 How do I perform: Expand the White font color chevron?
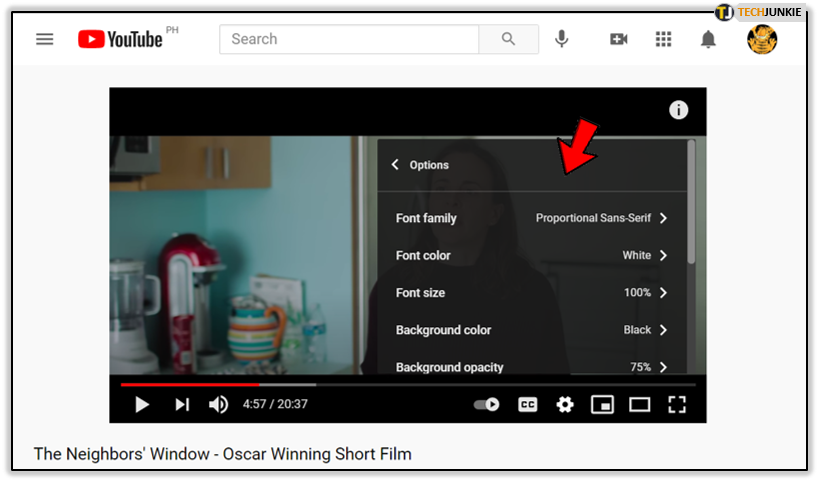click(663, 255)
